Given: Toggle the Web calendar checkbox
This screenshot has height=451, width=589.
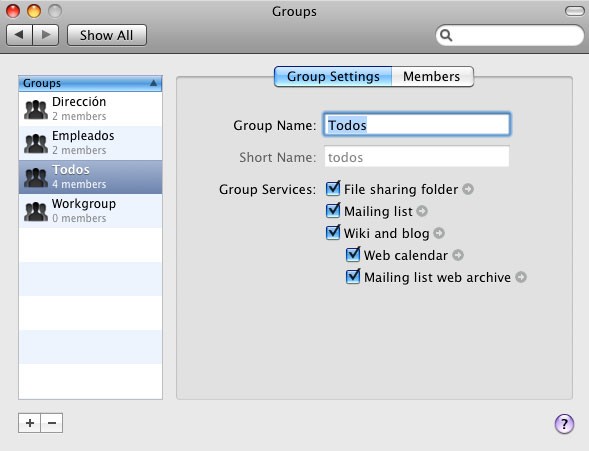Looking at the screenshot, I should 353,254.
